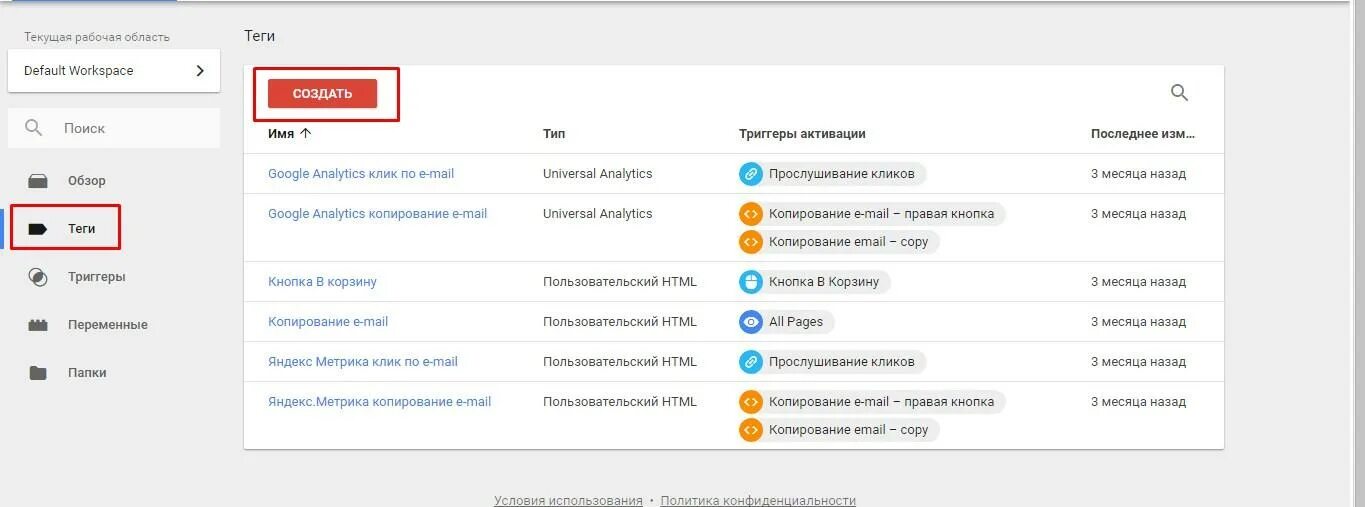Click into the Поиск search field
This screenshot has height=507, width=1365.
(x=130, y=128)
